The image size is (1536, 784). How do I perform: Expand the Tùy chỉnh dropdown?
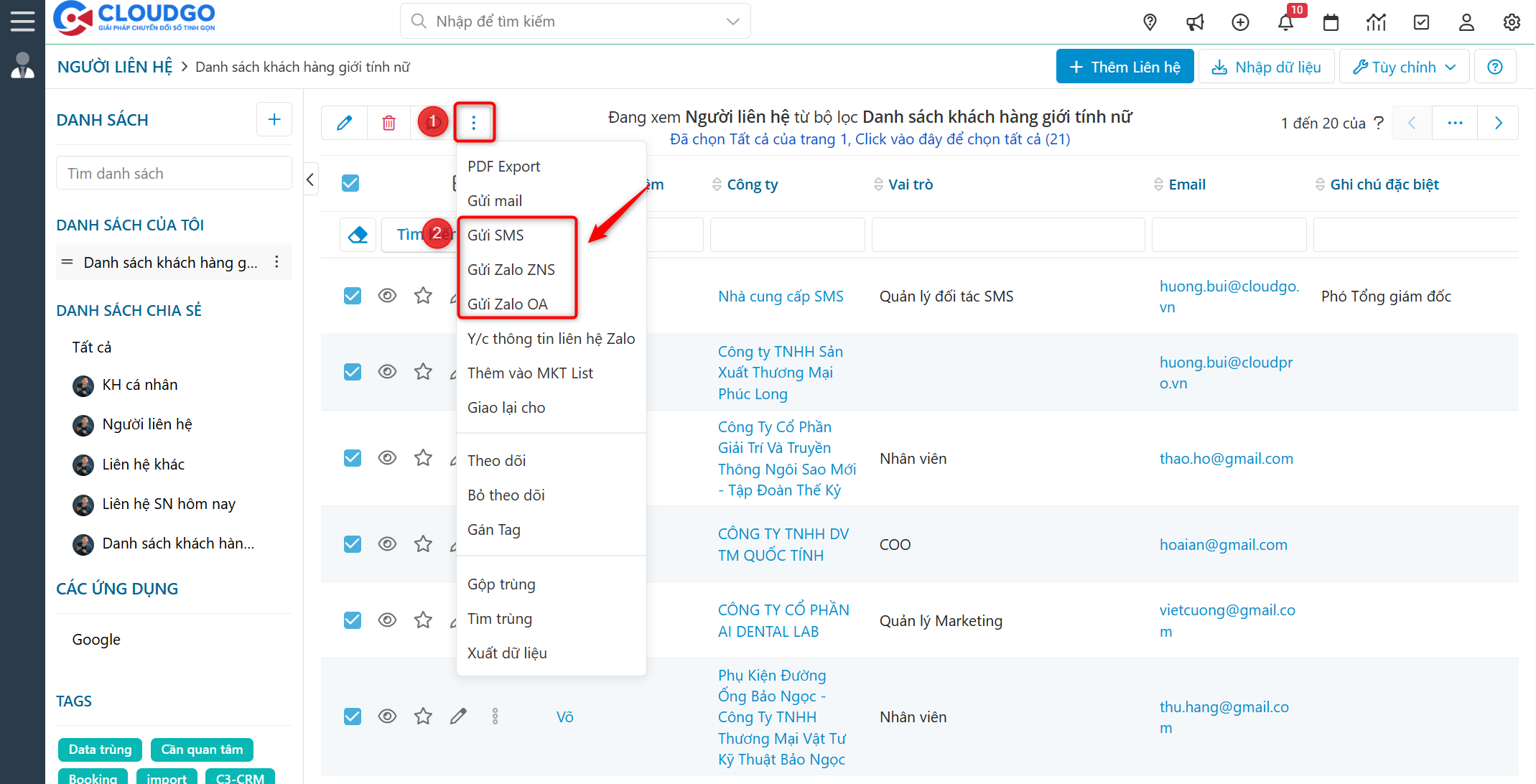pos(1404,67)
